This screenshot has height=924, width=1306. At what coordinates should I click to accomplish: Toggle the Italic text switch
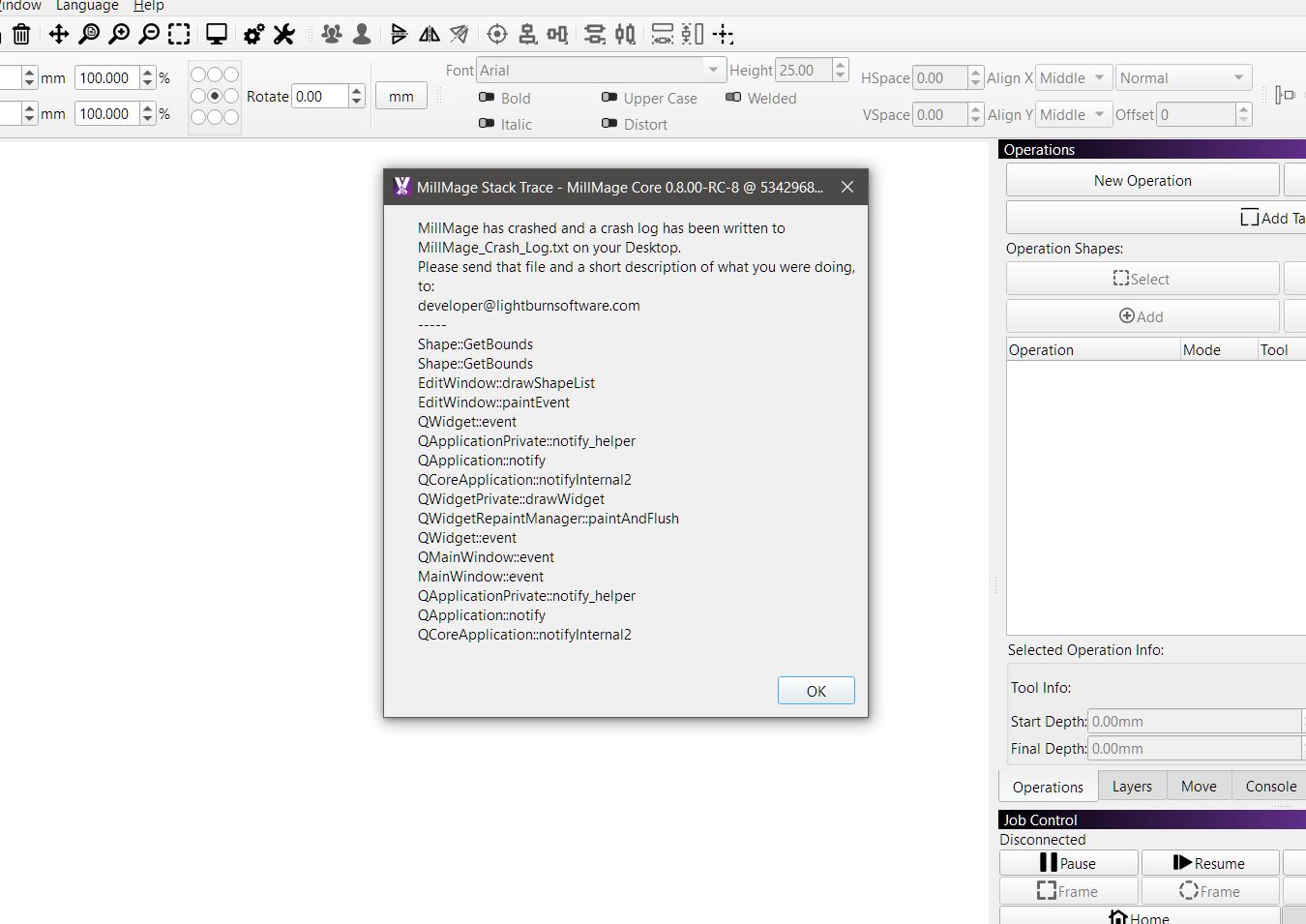click(488, 124)
